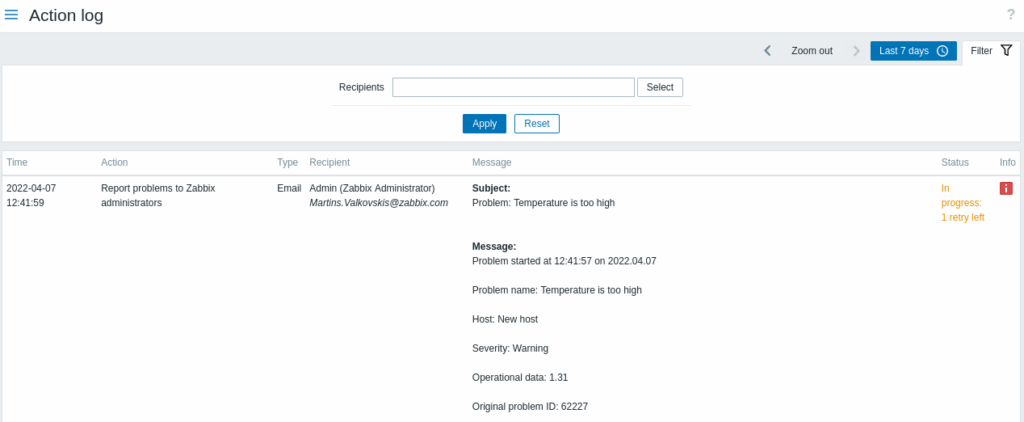Open the hamburger sidebar menu
Viewport: 1024px width, 422px height.
pos(12,15)
